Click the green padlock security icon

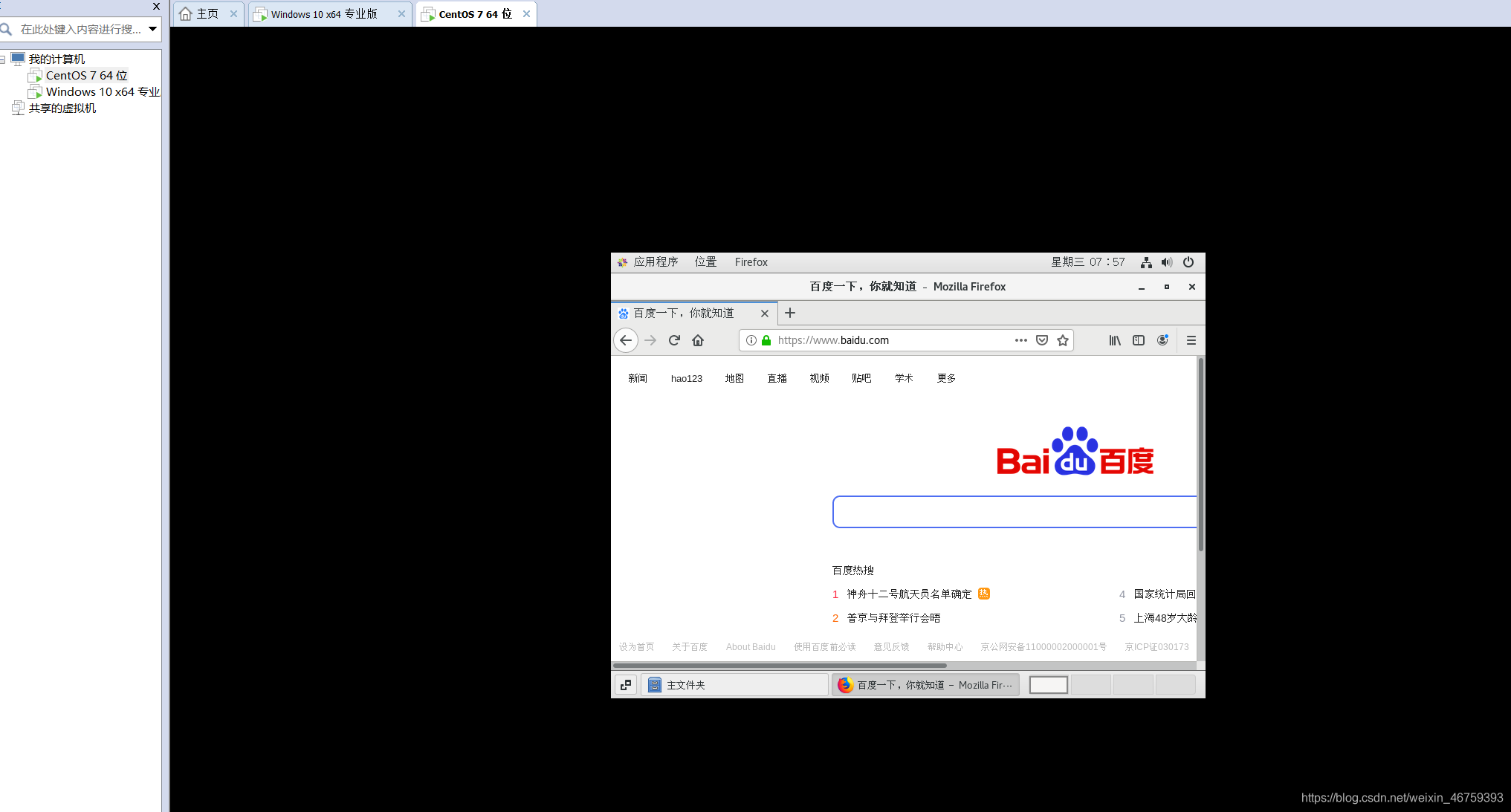point(766,340)
